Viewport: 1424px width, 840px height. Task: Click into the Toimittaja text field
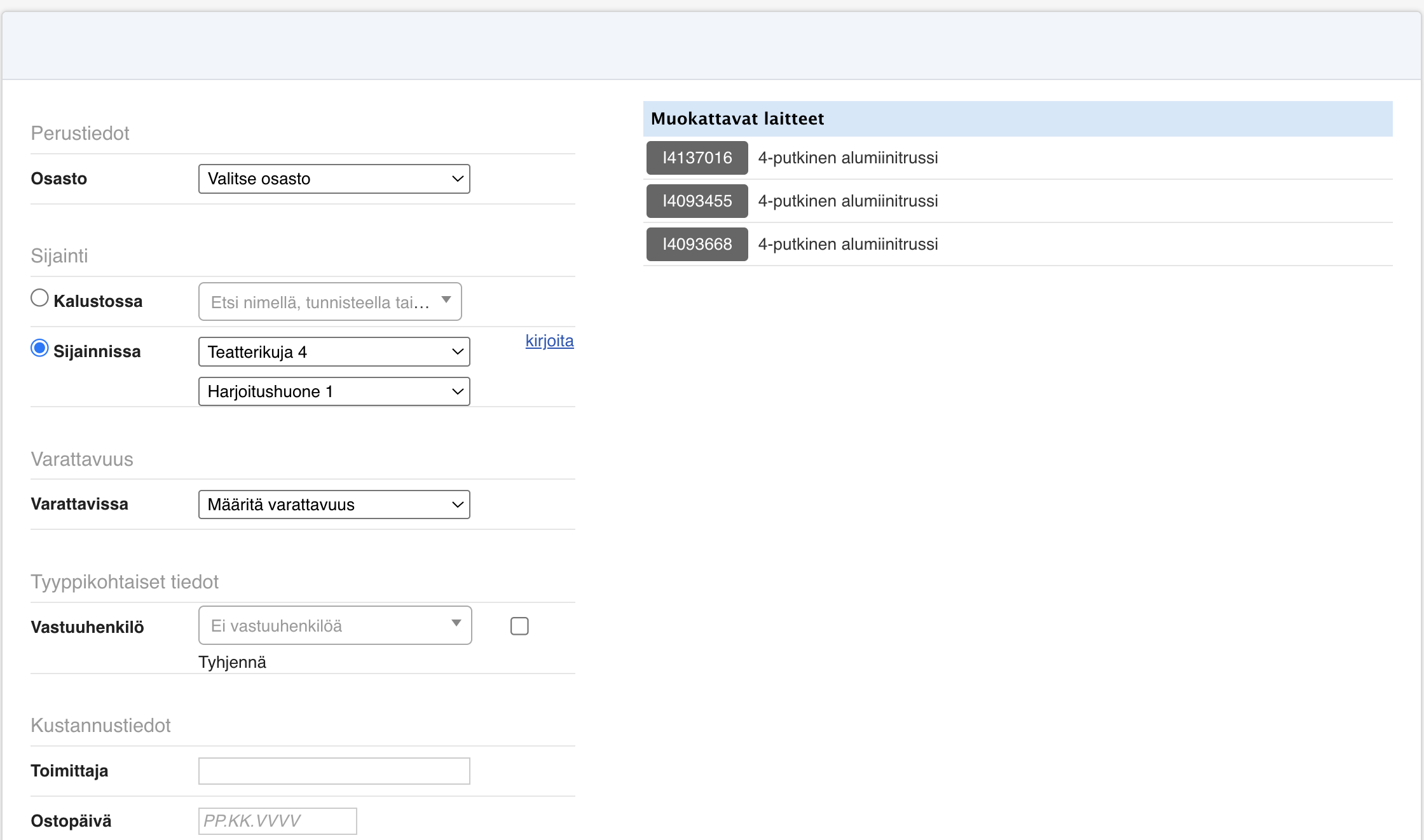334,771
